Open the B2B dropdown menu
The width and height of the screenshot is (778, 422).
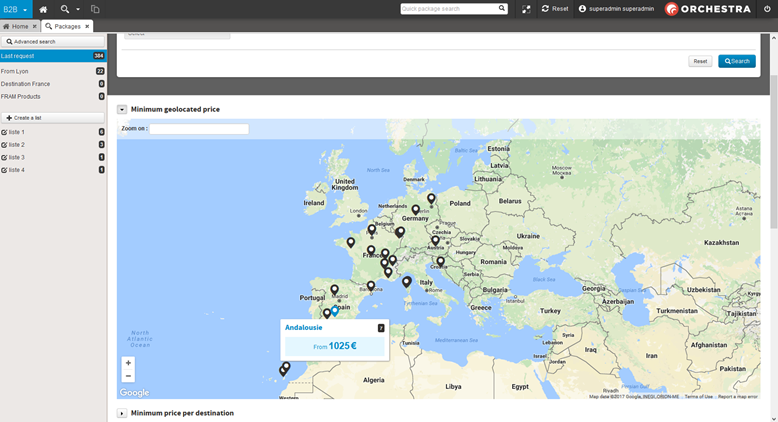click(x=17, y=9)
